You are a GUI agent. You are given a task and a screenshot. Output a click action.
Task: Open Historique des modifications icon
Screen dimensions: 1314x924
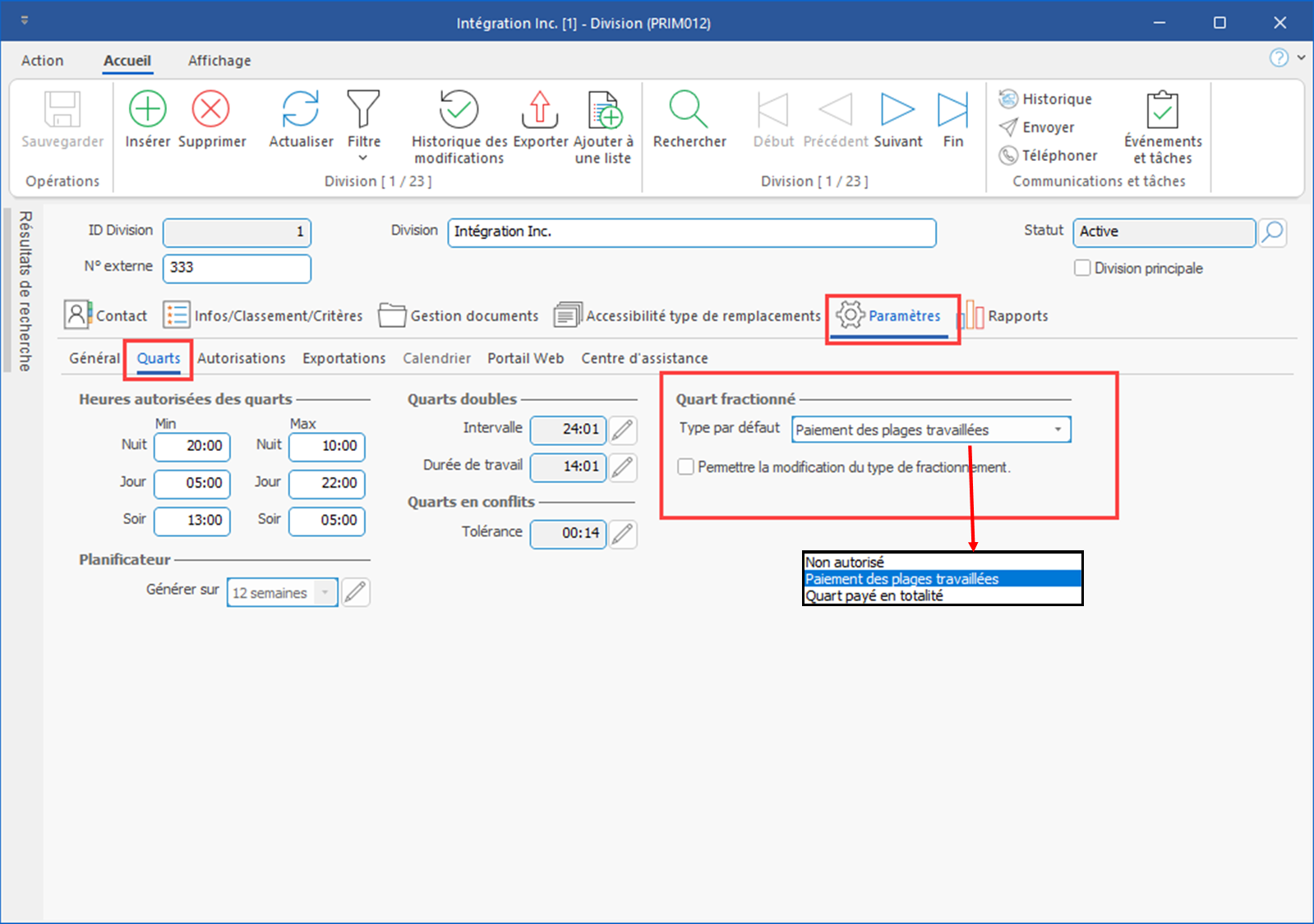pos(459,109)
